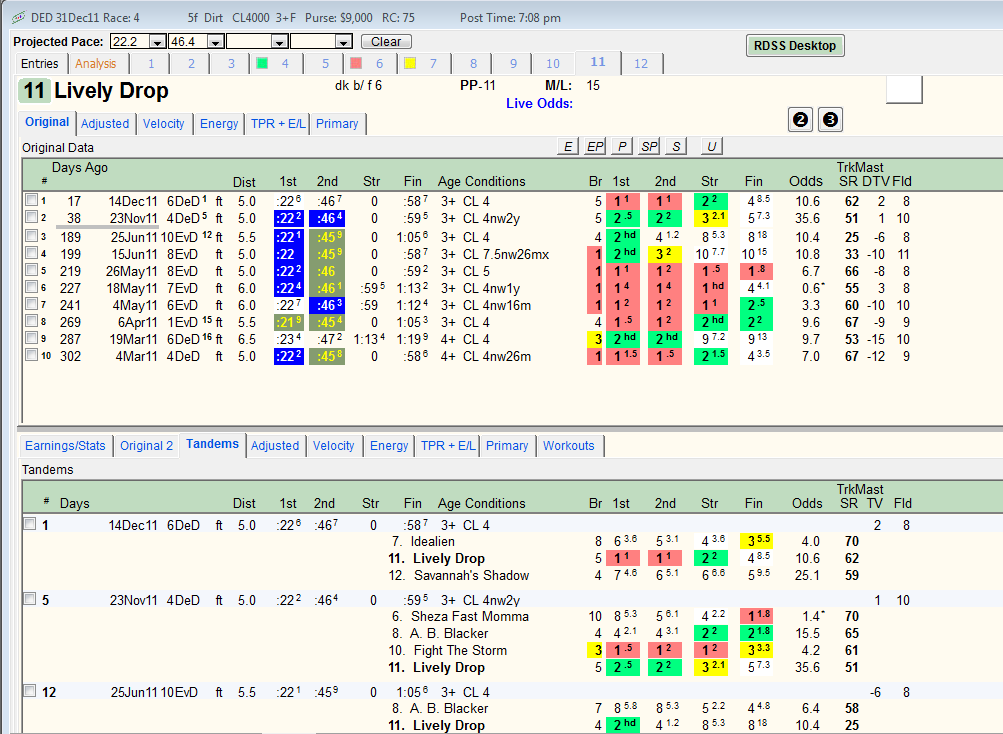This screenshot has width=1003, height=734.
Task: Open RDSS Desktop
Action: [x=794, y=45]
